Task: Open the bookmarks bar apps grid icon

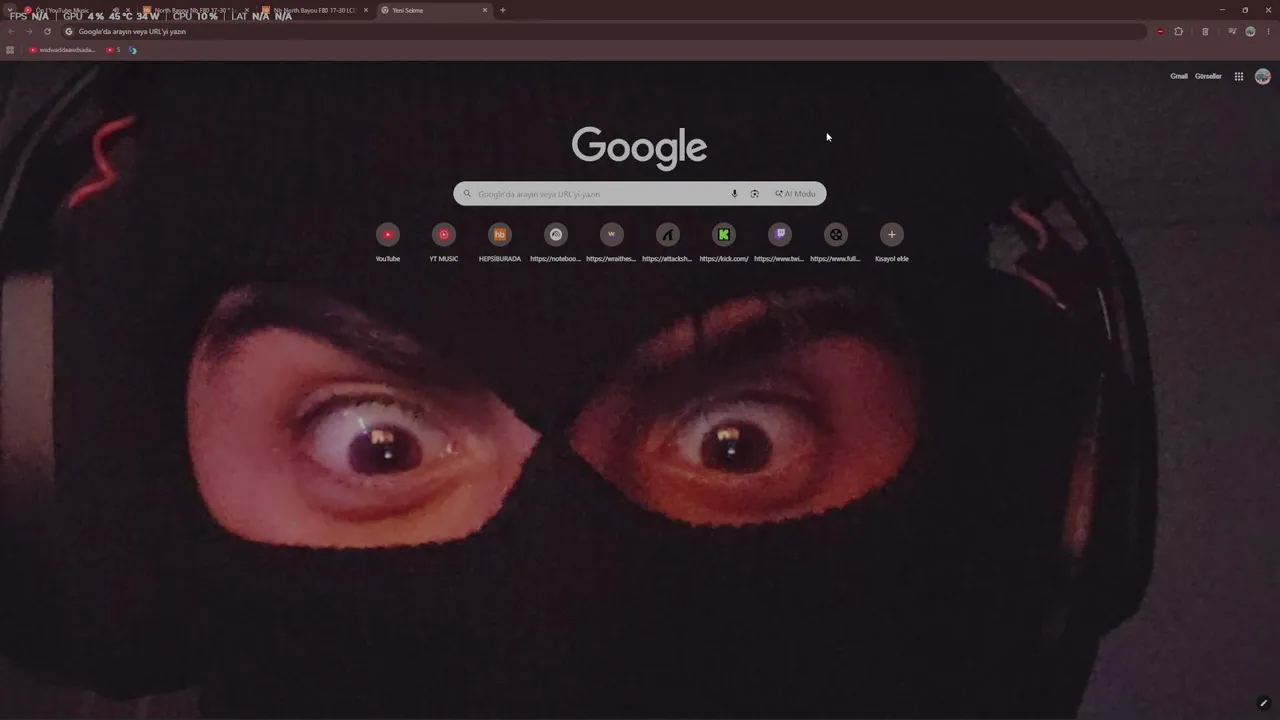Action: [10, 50]
